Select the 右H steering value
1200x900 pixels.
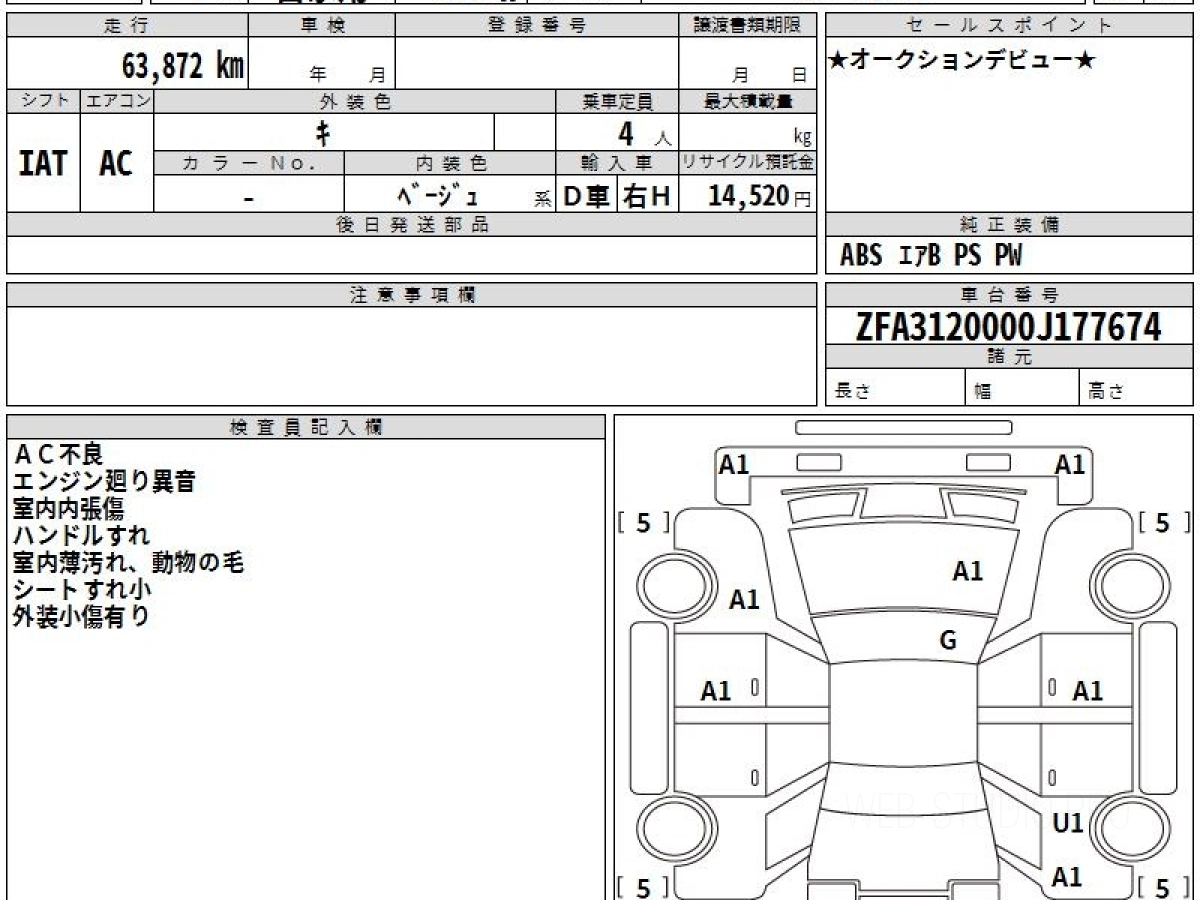click(647, 196)
